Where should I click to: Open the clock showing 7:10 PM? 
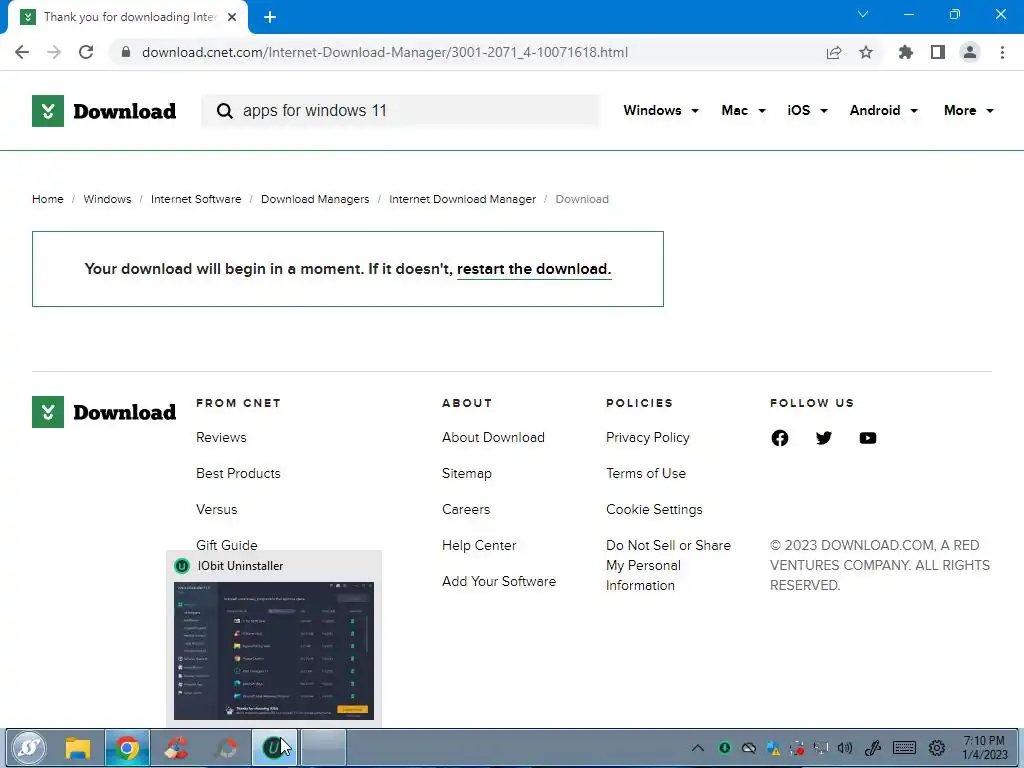(x=984, y=748)
